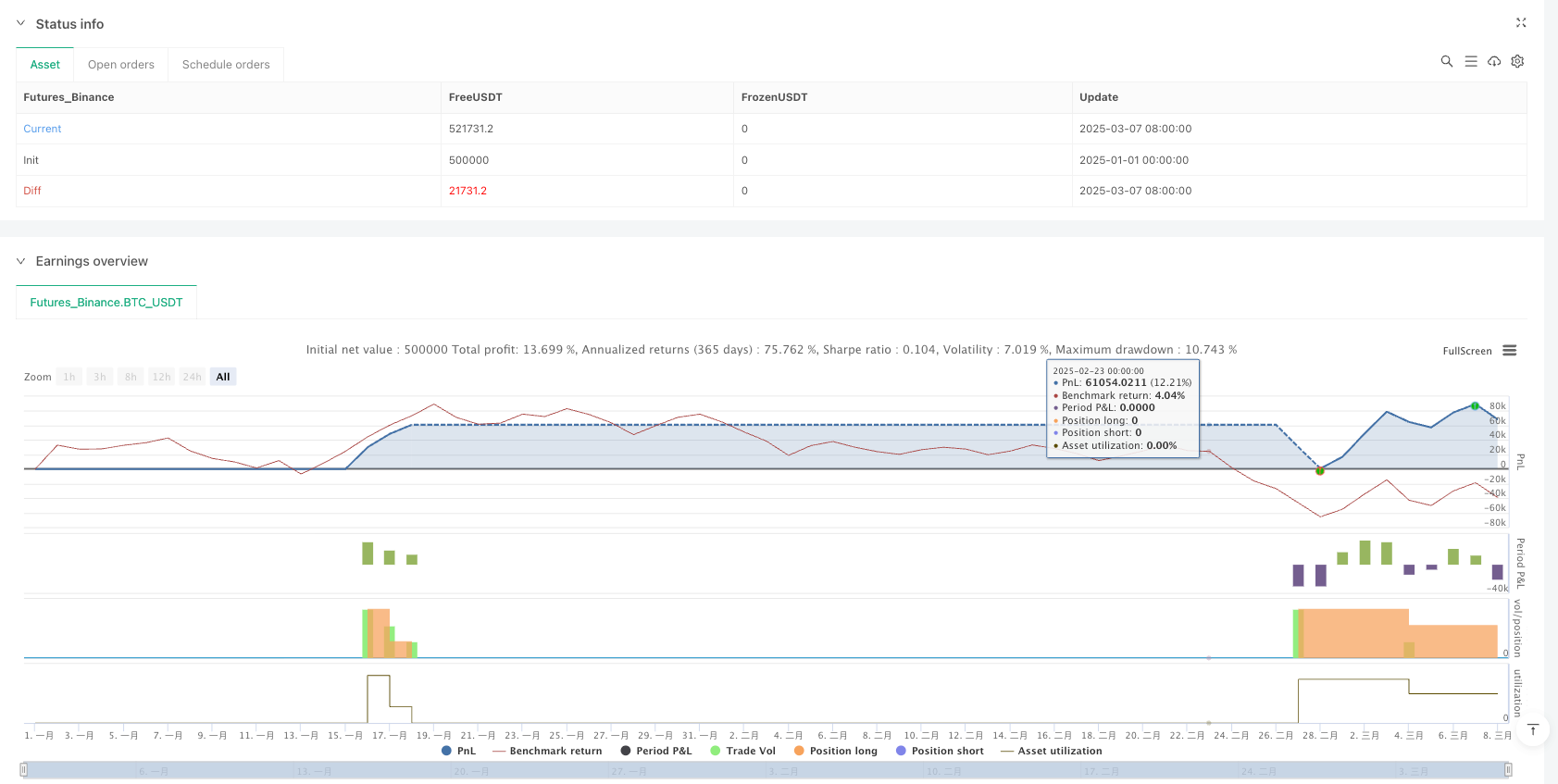Hide the Position long legend series

(835, 751)
